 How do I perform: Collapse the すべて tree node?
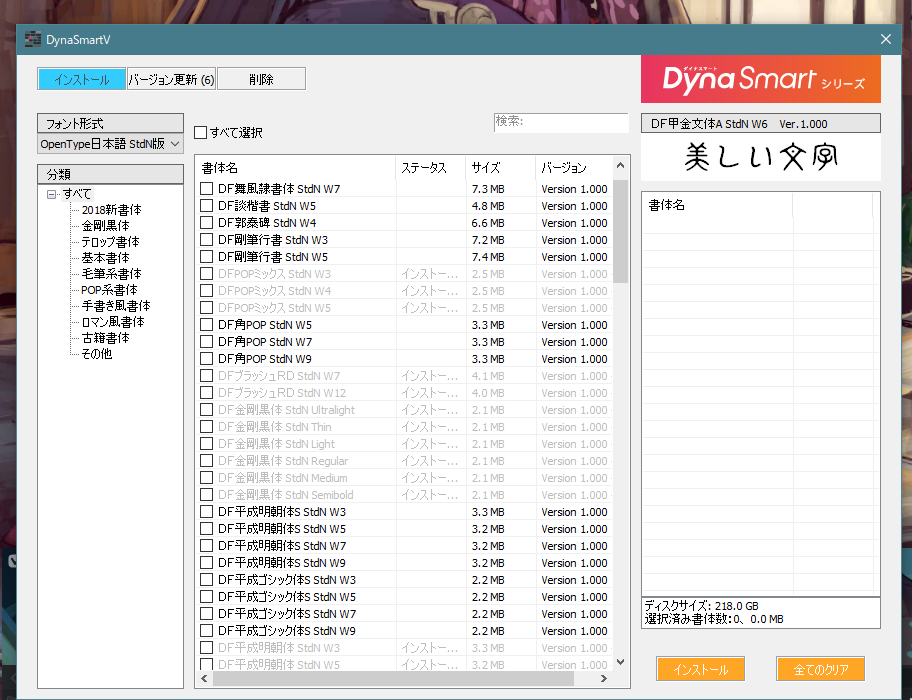(x=51, y=194)
